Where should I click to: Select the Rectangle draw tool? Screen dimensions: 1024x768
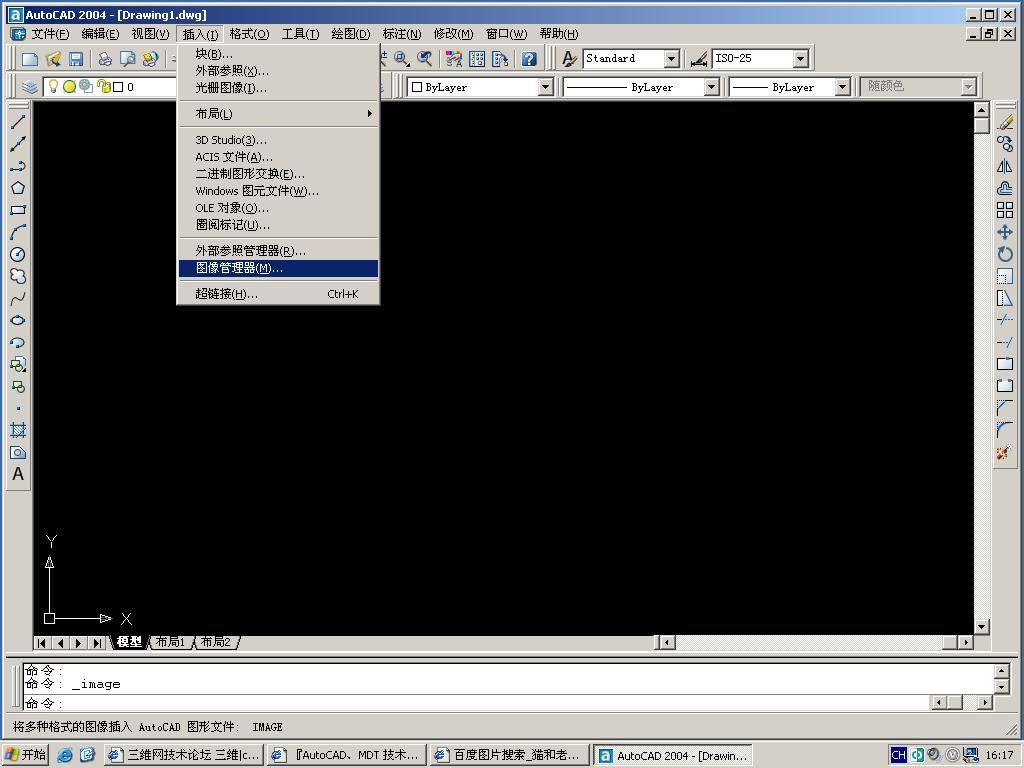coord(18,210)
